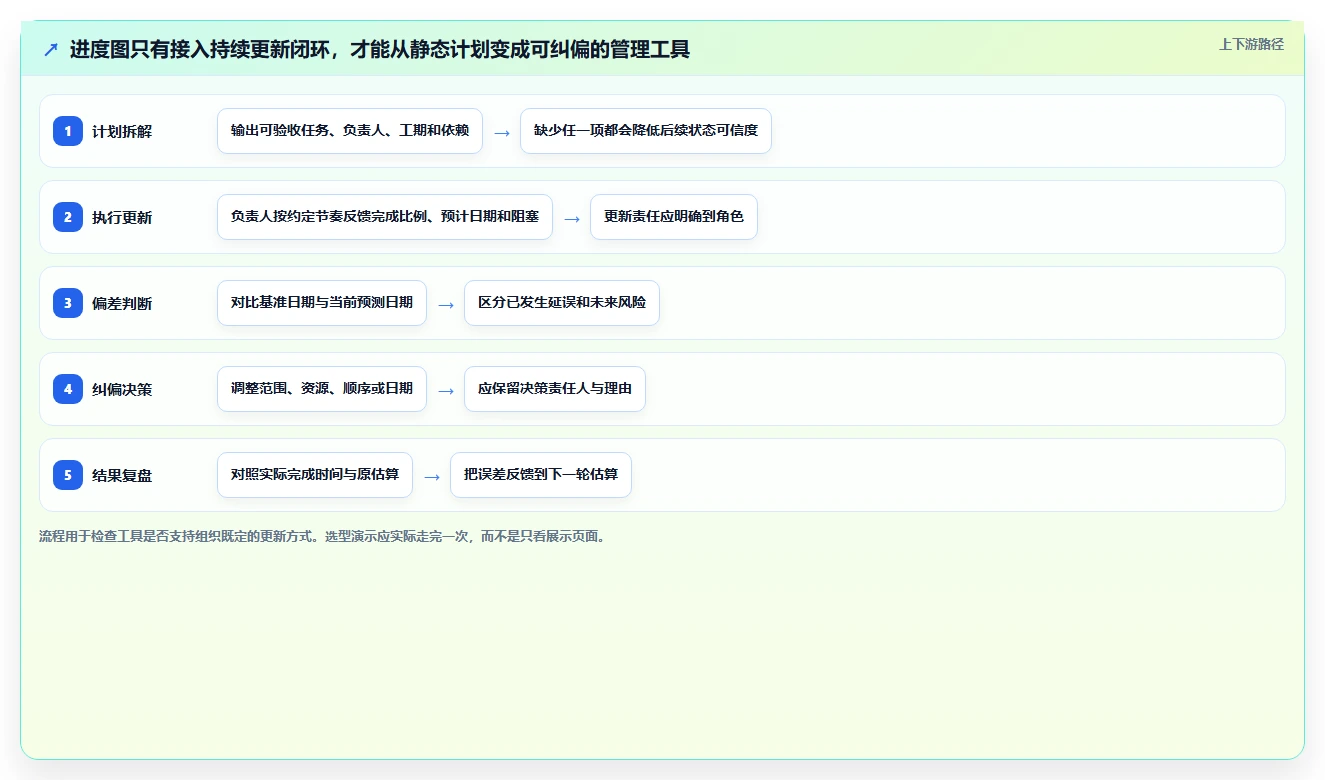Click the 偏差判断 step label
Image resolution: width=1325 pixels, height=780 pixels.
click(122, 303)
